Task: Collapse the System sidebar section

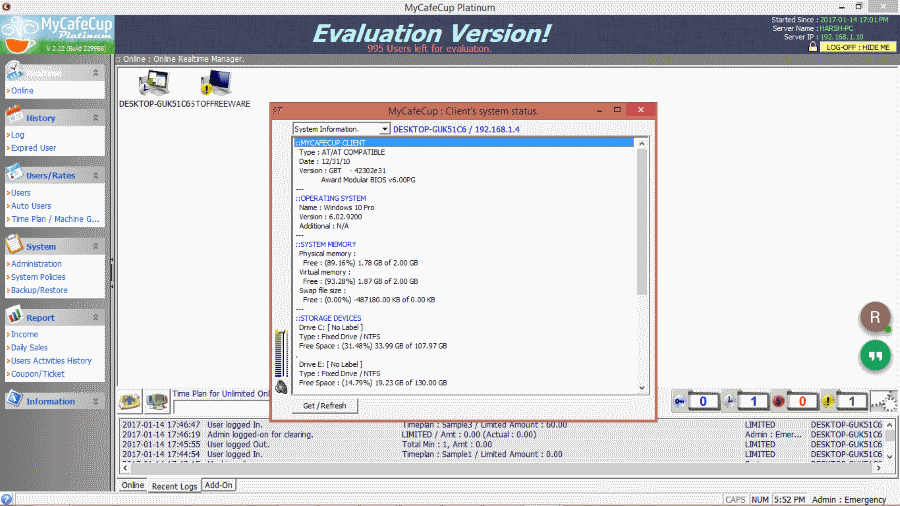Action: (96, 246)
